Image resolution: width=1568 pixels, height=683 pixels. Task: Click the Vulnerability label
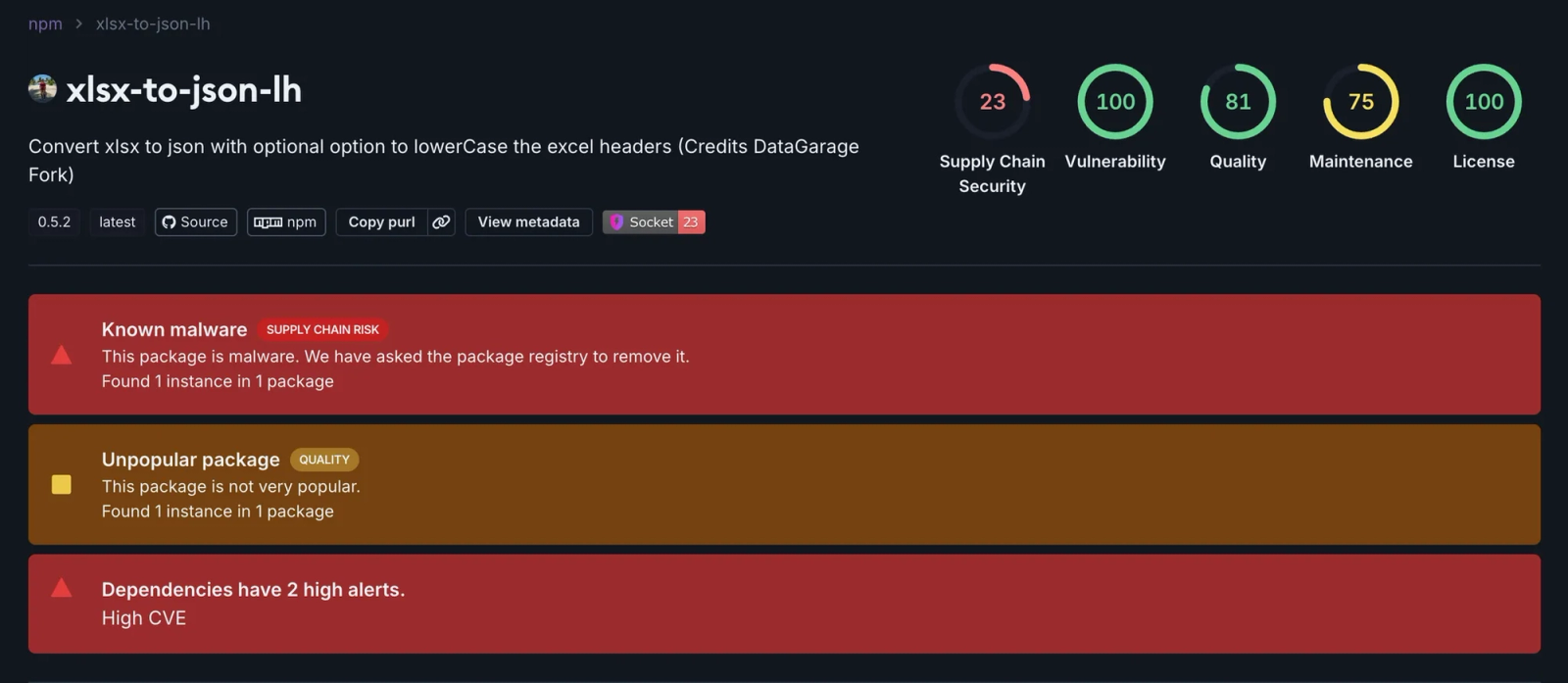(x=1115, y=162)
